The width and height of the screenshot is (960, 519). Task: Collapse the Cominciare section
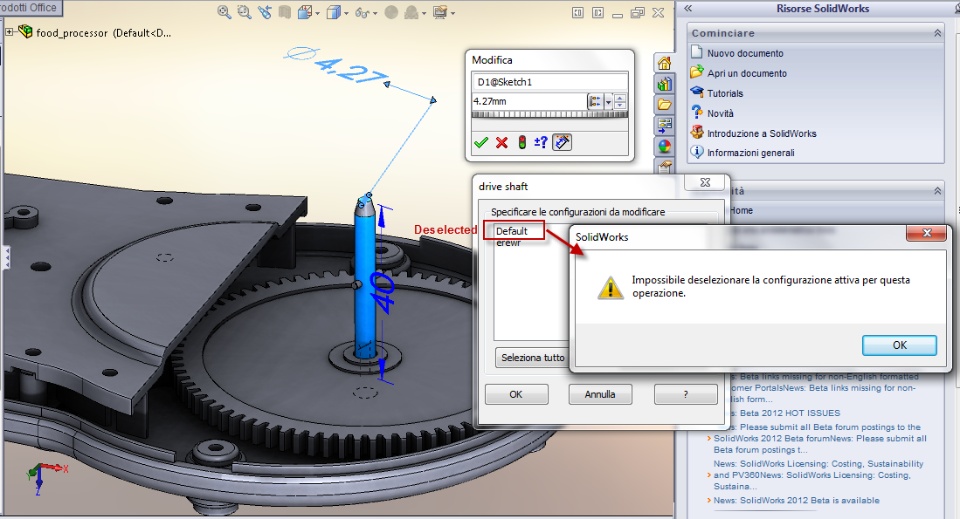pos(937,33)
